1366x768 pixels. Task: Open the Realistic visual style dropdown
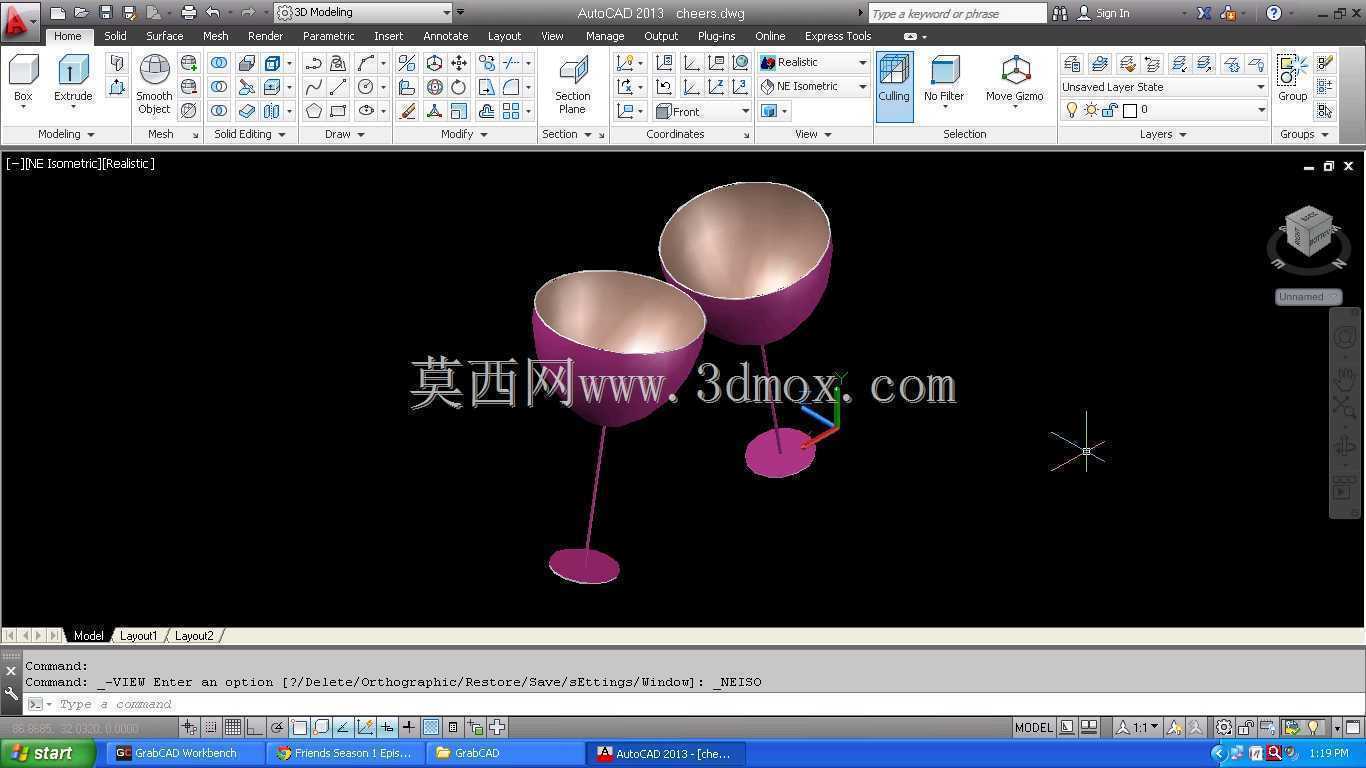[813, 62]
